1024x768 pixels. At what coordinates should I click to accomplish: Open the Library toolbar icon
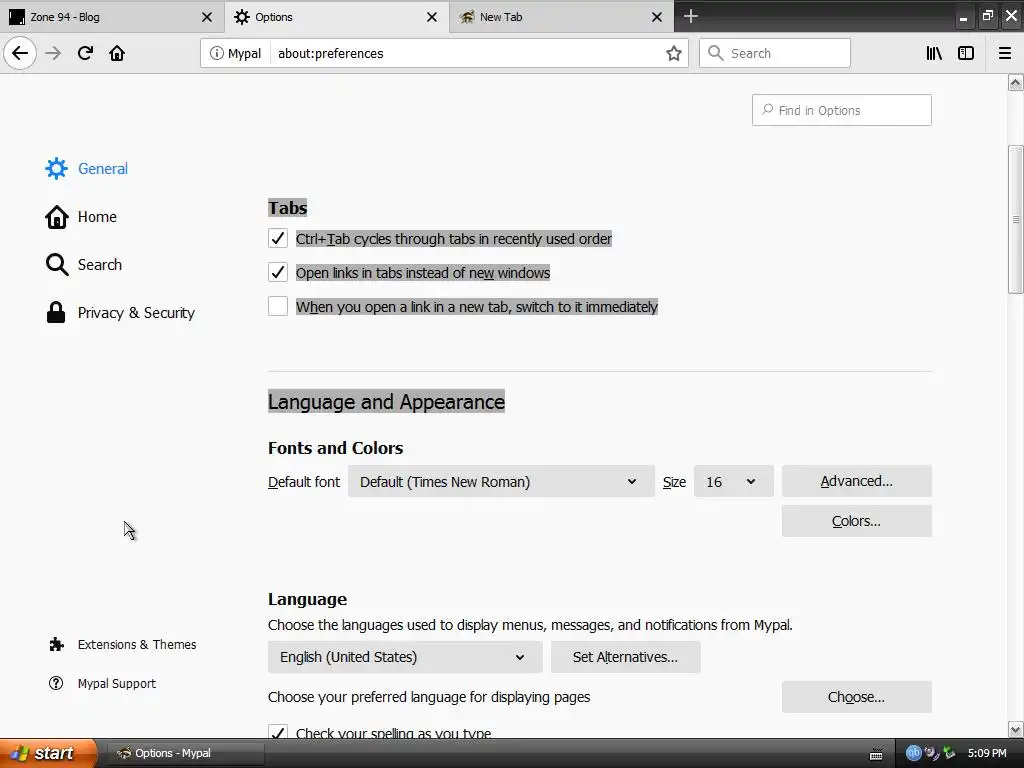click(934, 54)
